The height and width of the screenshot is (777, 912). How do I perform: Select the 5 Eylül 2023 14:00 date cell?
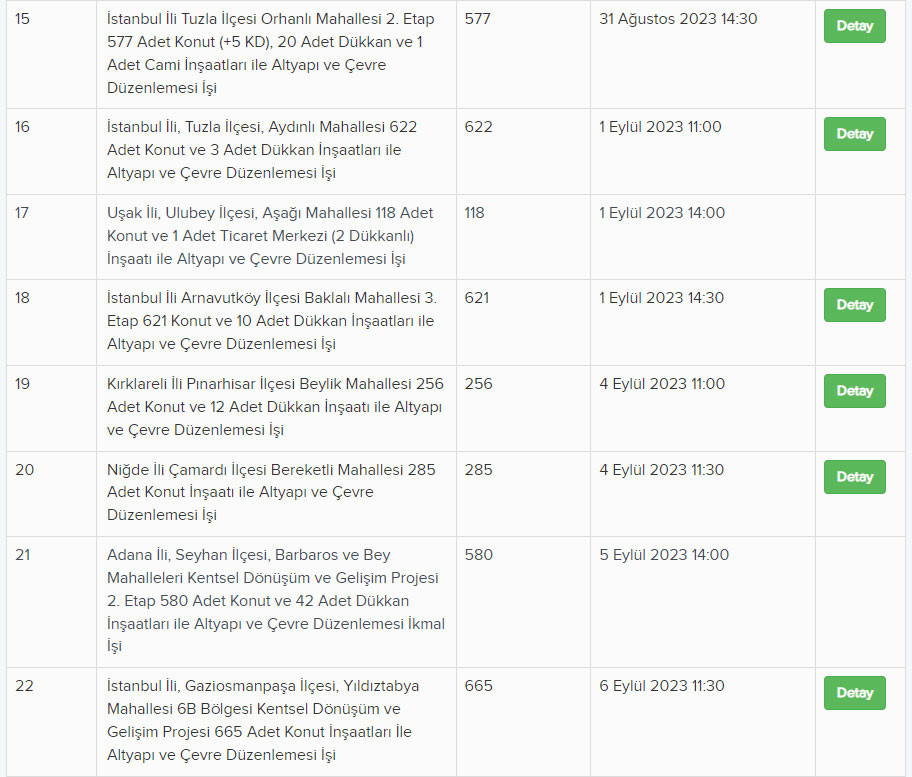coord(664,555)
